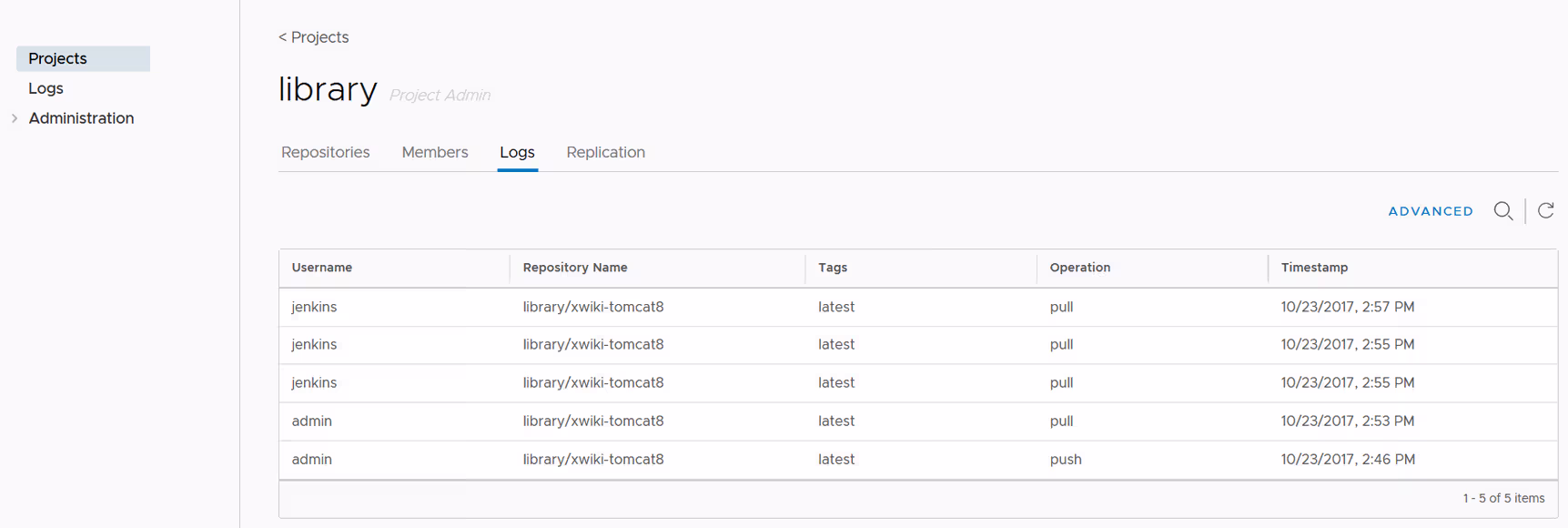Click the Operation column header

point(1080,268)
